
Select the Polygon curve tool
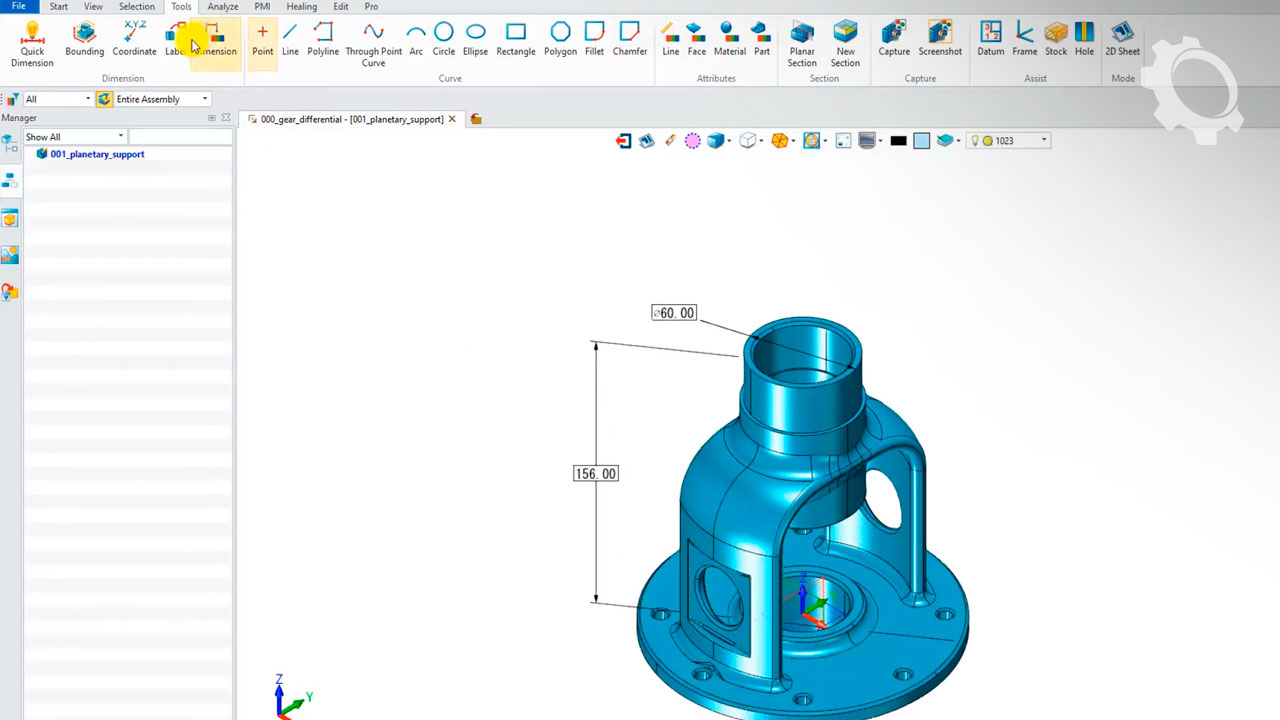[x=560, y=40]
